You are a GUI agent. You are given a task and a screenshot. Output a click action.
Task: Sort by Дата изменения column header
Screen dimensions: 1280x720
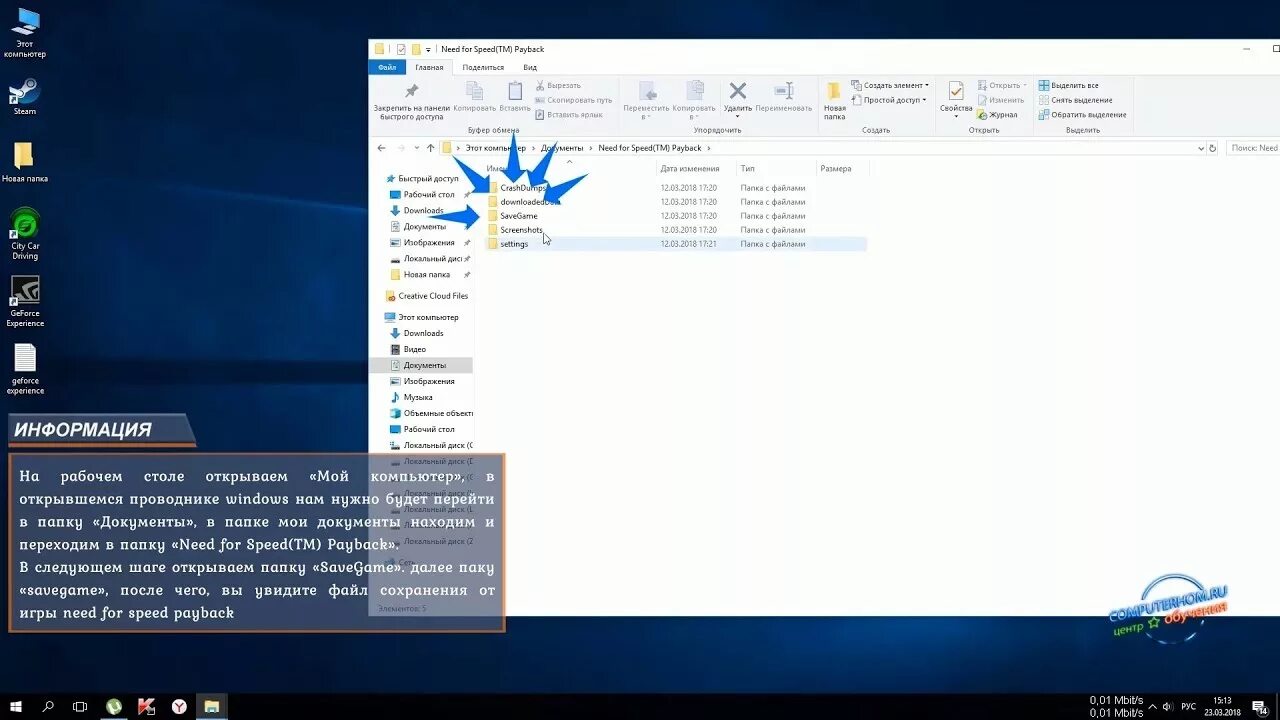click(x=690, y=169)
